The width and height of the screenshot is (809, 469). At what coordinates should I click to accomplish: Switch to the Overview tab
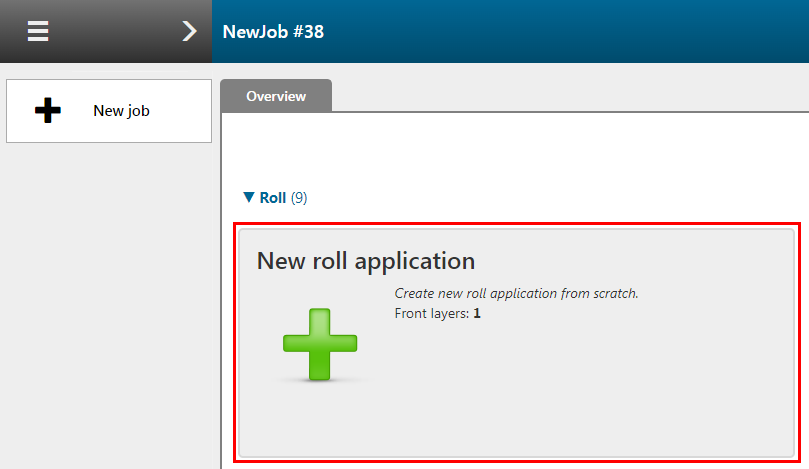[x=276, y=96]
